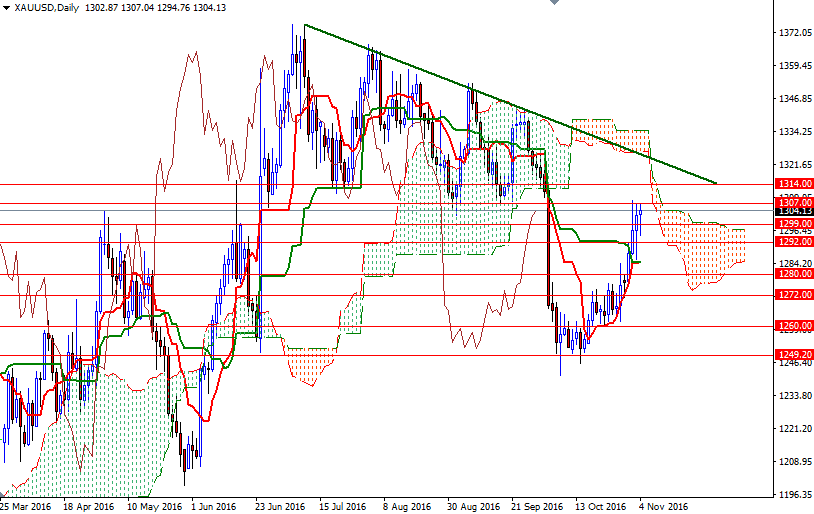Click the chart symbol arrow beside XAUUSD,Daily

(x=7, y=7)
